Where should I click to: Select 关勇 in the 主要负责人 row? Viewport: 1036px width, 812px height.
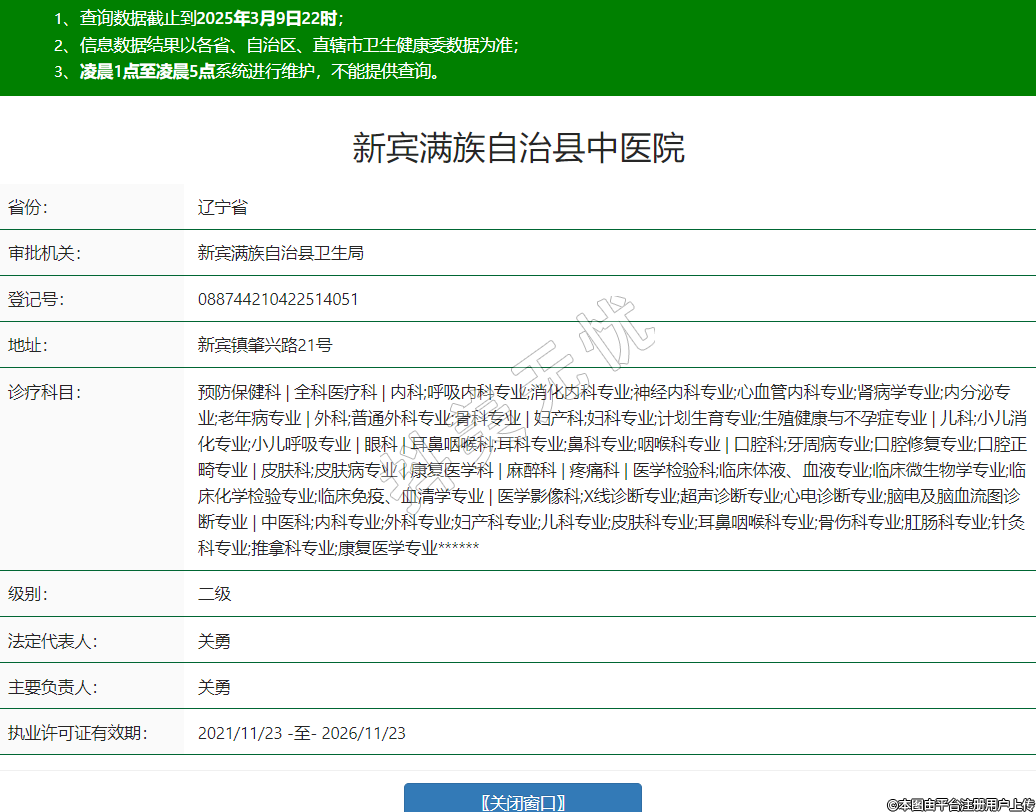[x=214, y=688]
